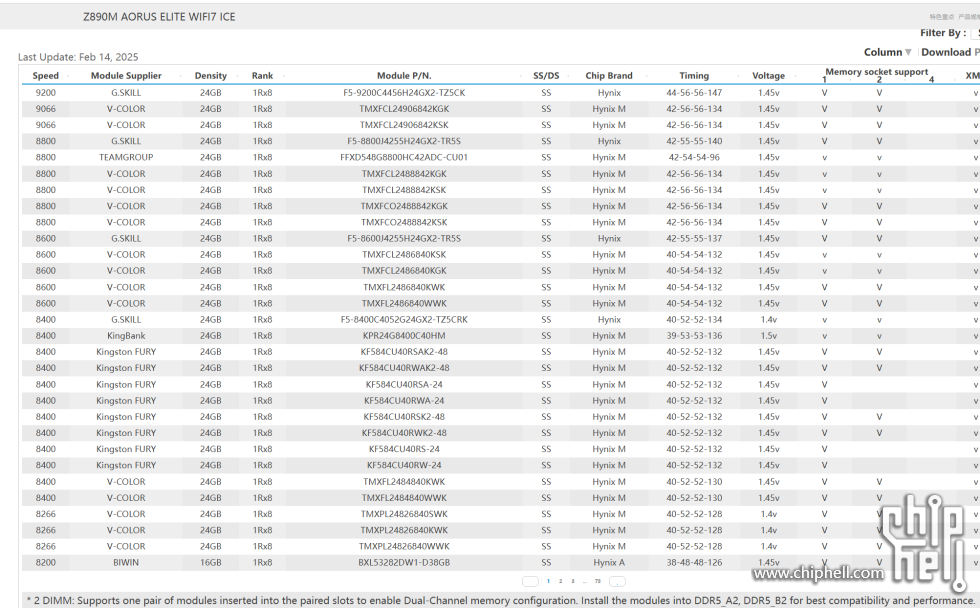The width and height of the screenshot is (980, 608).
Task: Select part number TMXPL24826840WWK
Action: tap(404, 546)
